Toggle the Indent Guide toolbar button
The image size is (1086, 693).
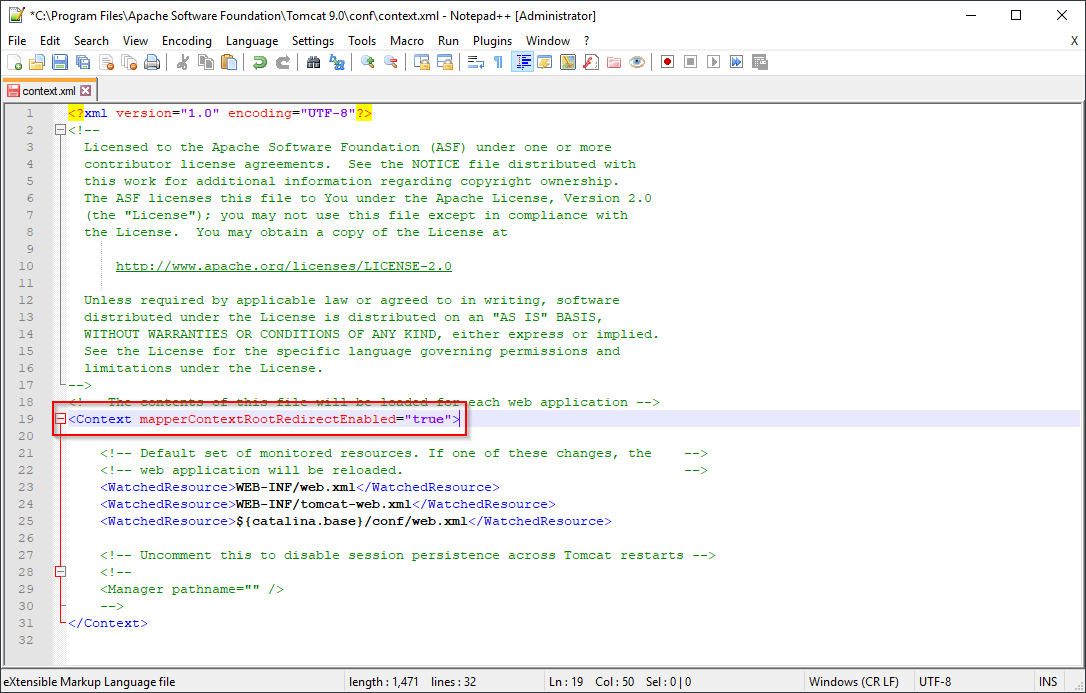coord(522,62)
